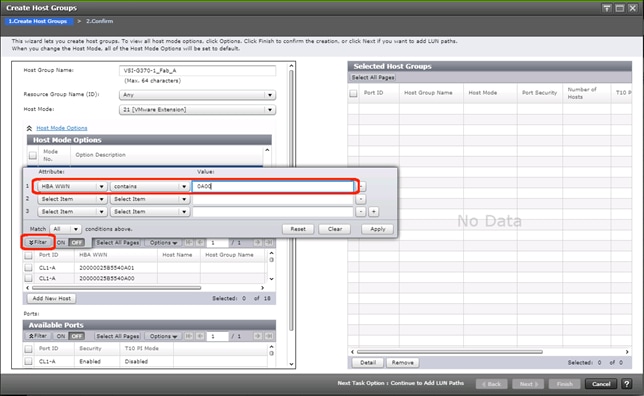Viewport: 644px width, 396px height.
Task: Remove filter condition row 1 with the minus icon
Action: point(361,186)
